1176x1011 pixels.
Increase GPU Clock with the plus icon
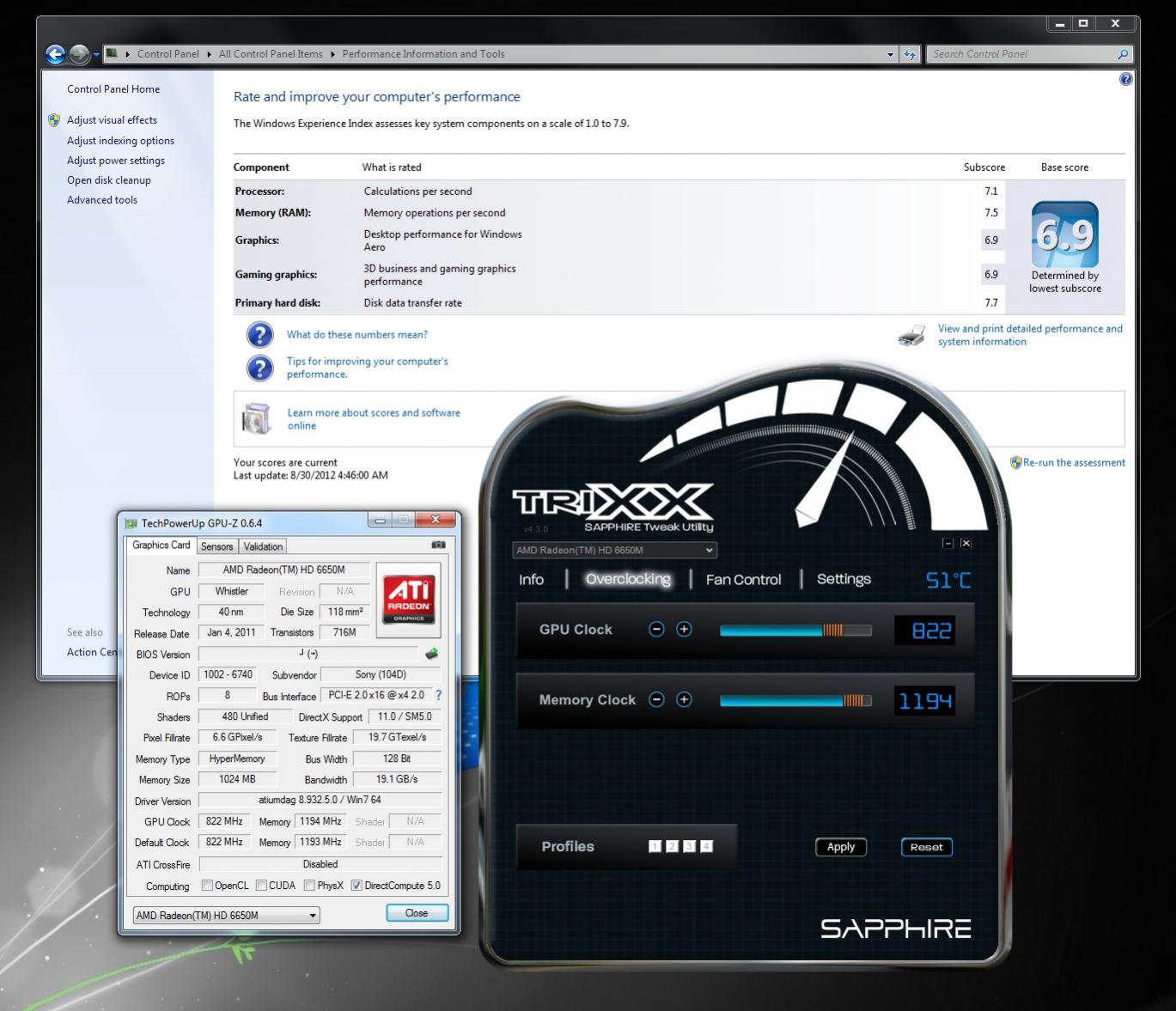[x=684, y=630]
